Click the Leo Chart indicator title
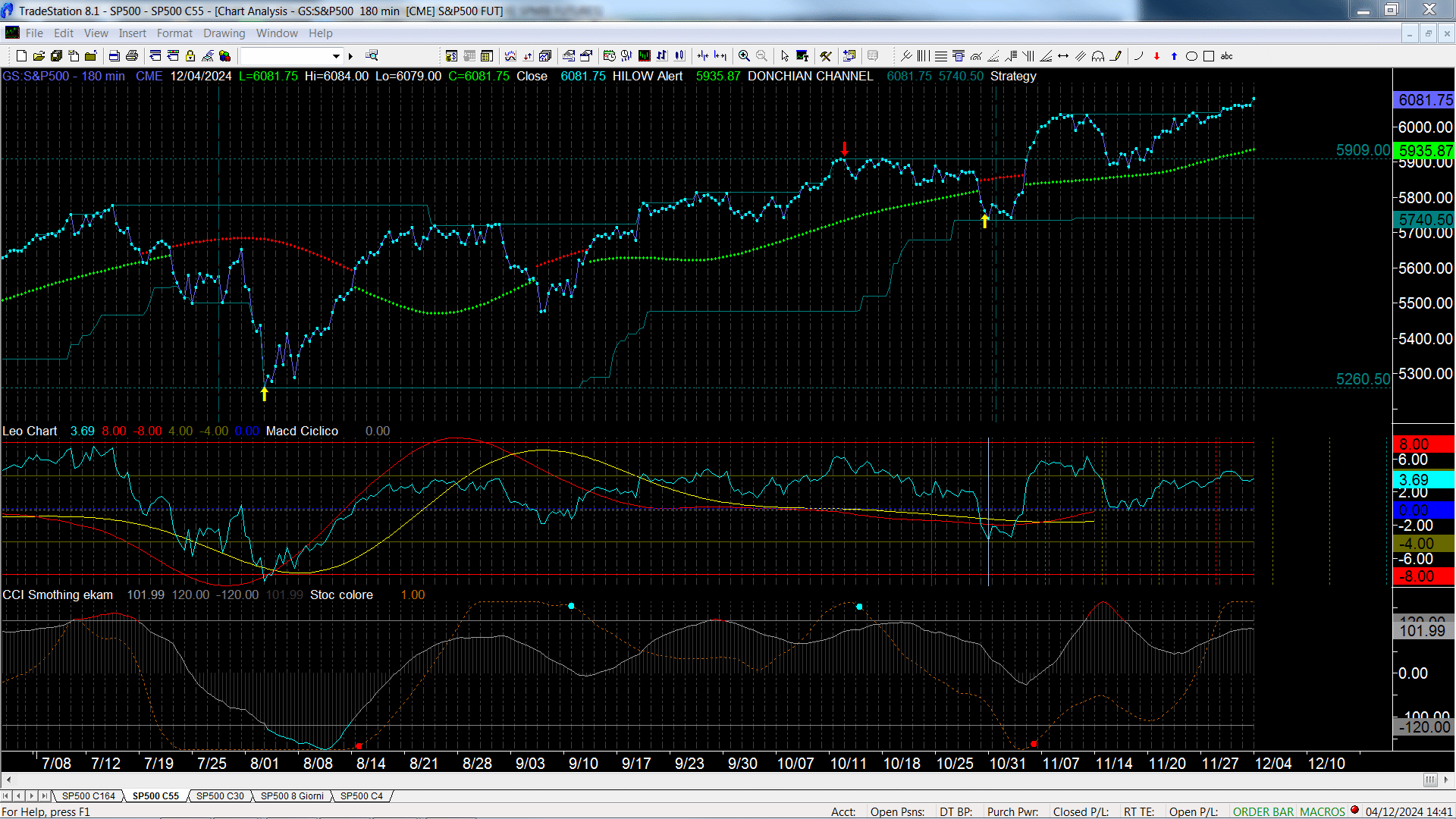This screenshot has height=819, width=1456. (30, 431)
